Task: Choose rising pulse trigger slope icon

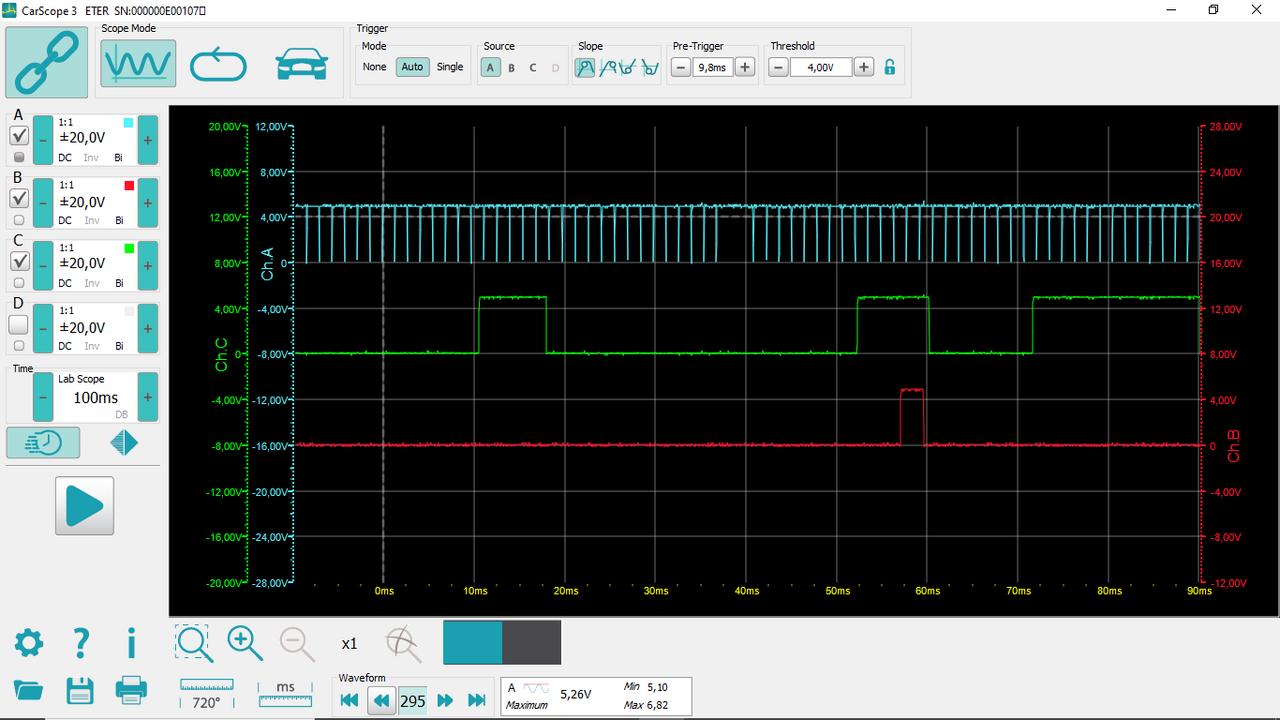Action: (x=628, y=68)
